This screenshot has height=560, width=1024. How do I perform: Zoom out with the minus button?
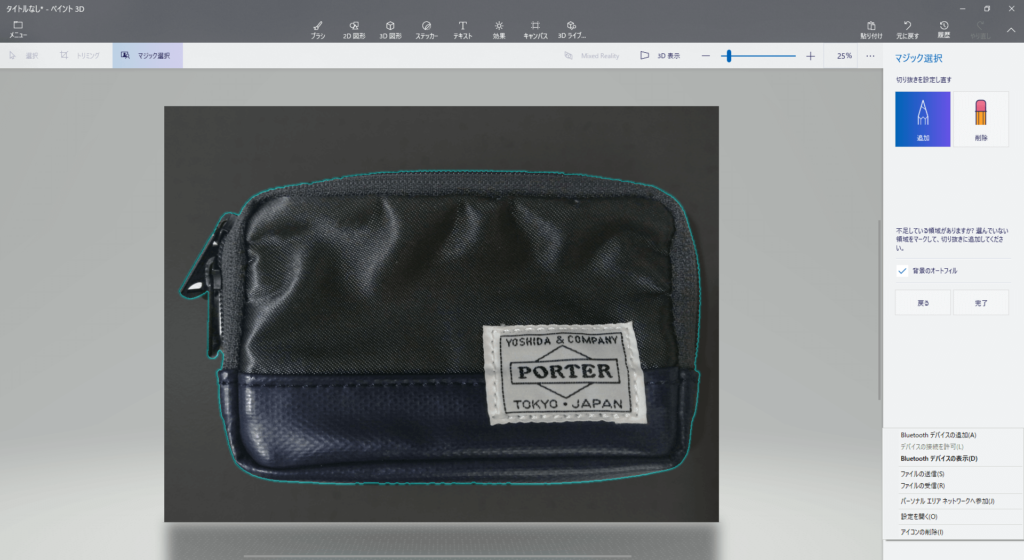[705, 56]
